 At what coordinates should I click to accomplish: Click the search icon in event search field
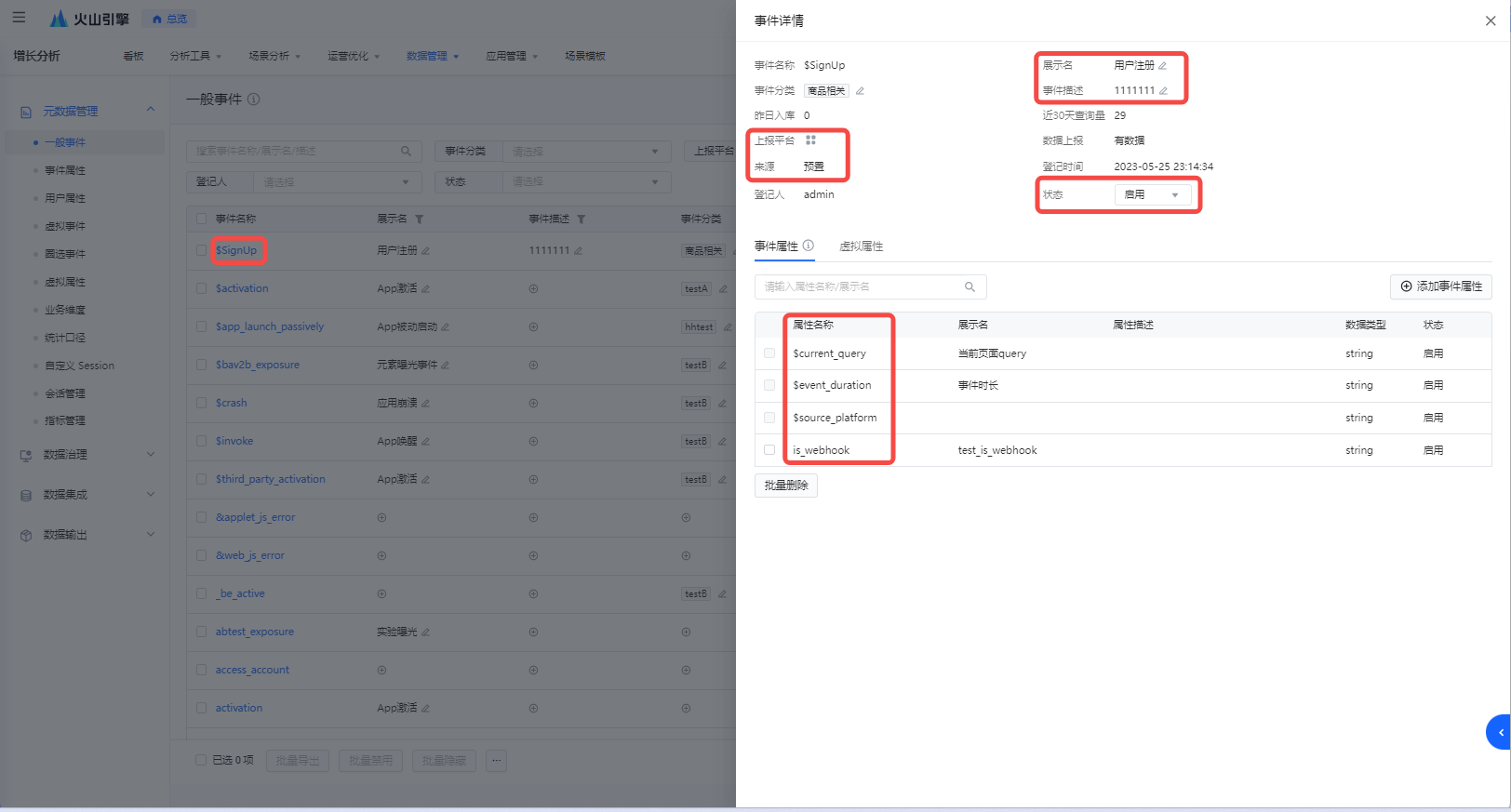406,151
